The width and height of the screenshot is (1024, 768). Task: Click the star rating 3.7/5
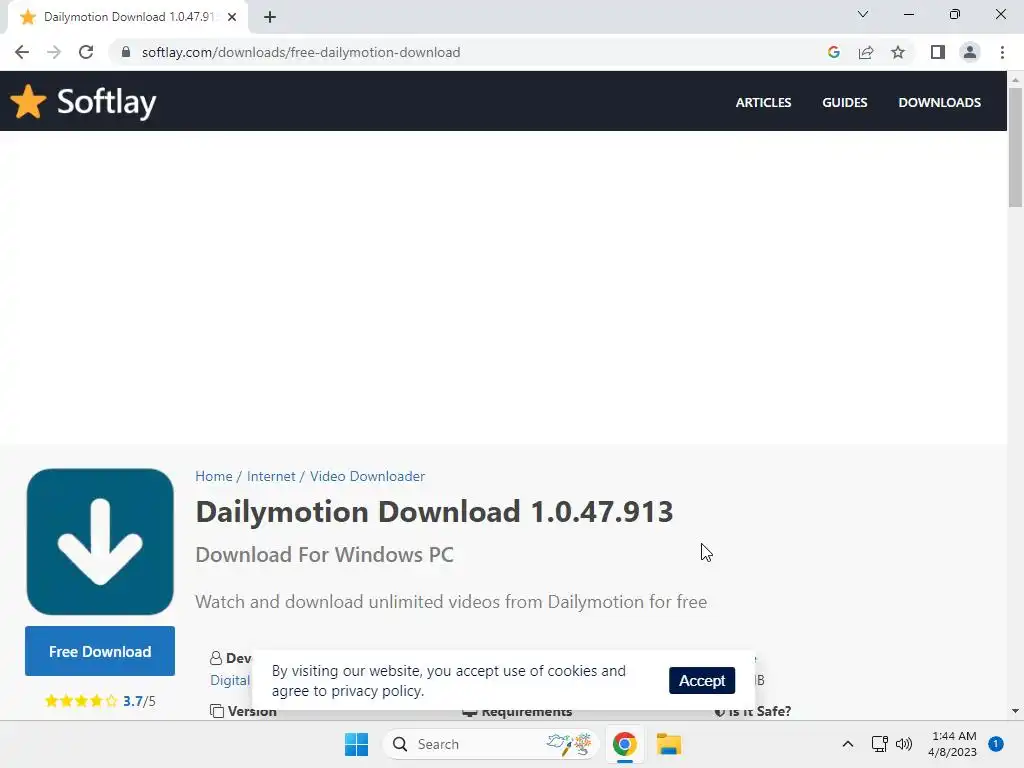point(100,701)
